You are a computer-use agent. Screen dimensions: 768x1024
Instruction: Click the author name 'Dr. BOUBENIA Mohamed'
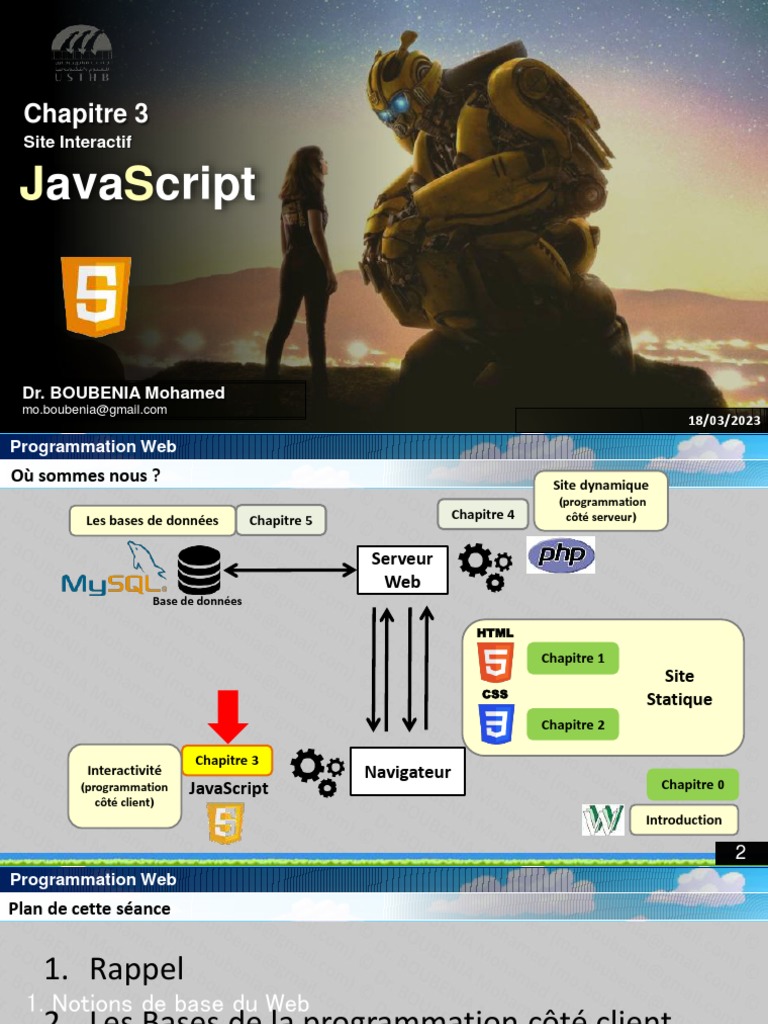(123, 392)
